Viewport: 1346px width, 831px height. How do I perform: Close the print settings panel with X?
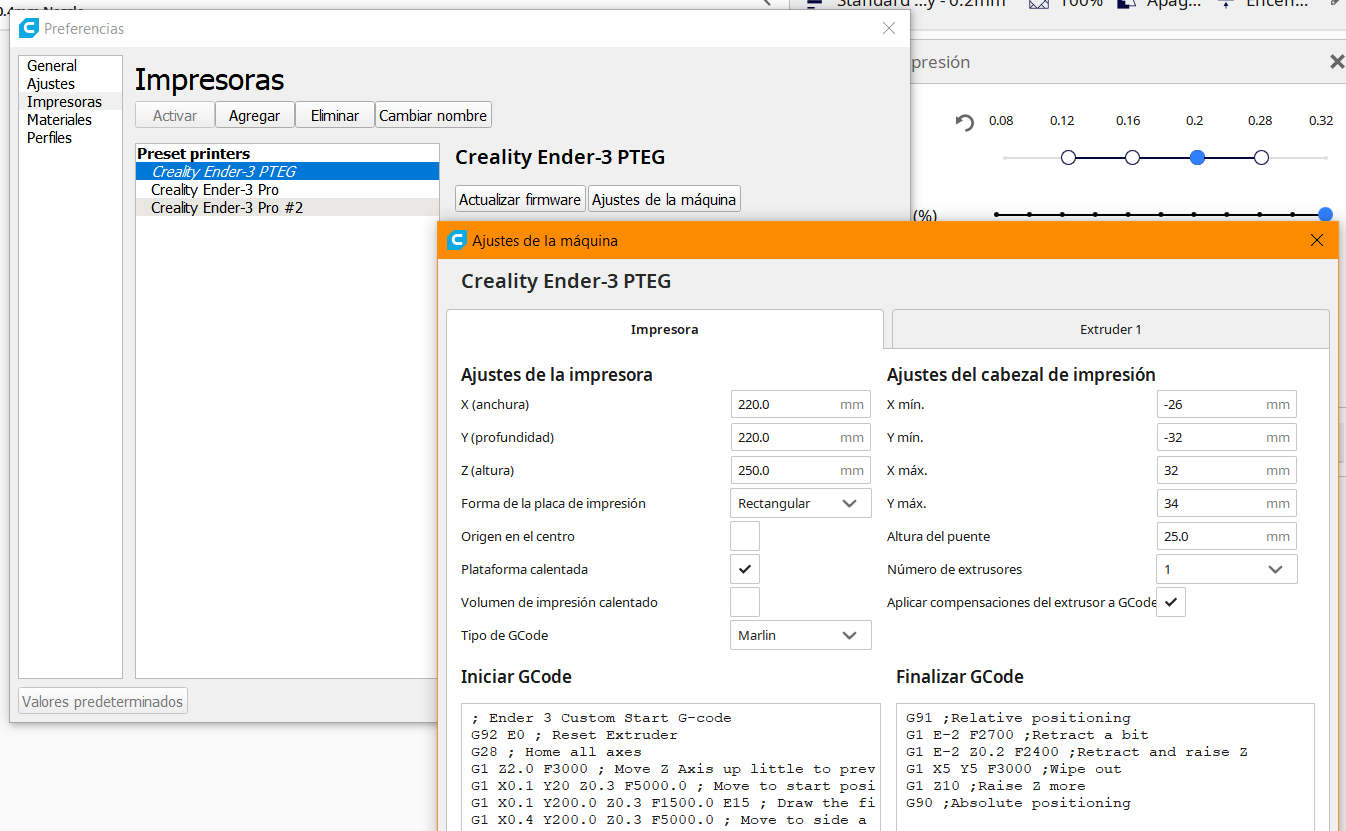1336,62
